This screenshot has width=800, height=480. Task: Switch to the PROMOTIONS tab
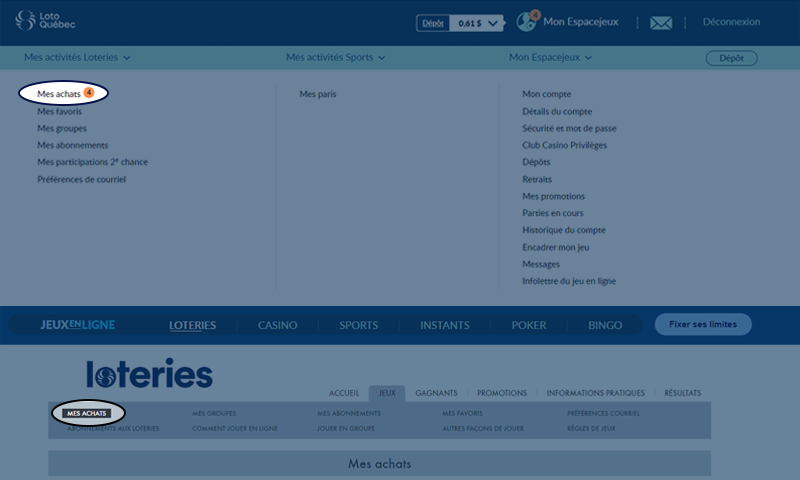(x=502, y=393)
